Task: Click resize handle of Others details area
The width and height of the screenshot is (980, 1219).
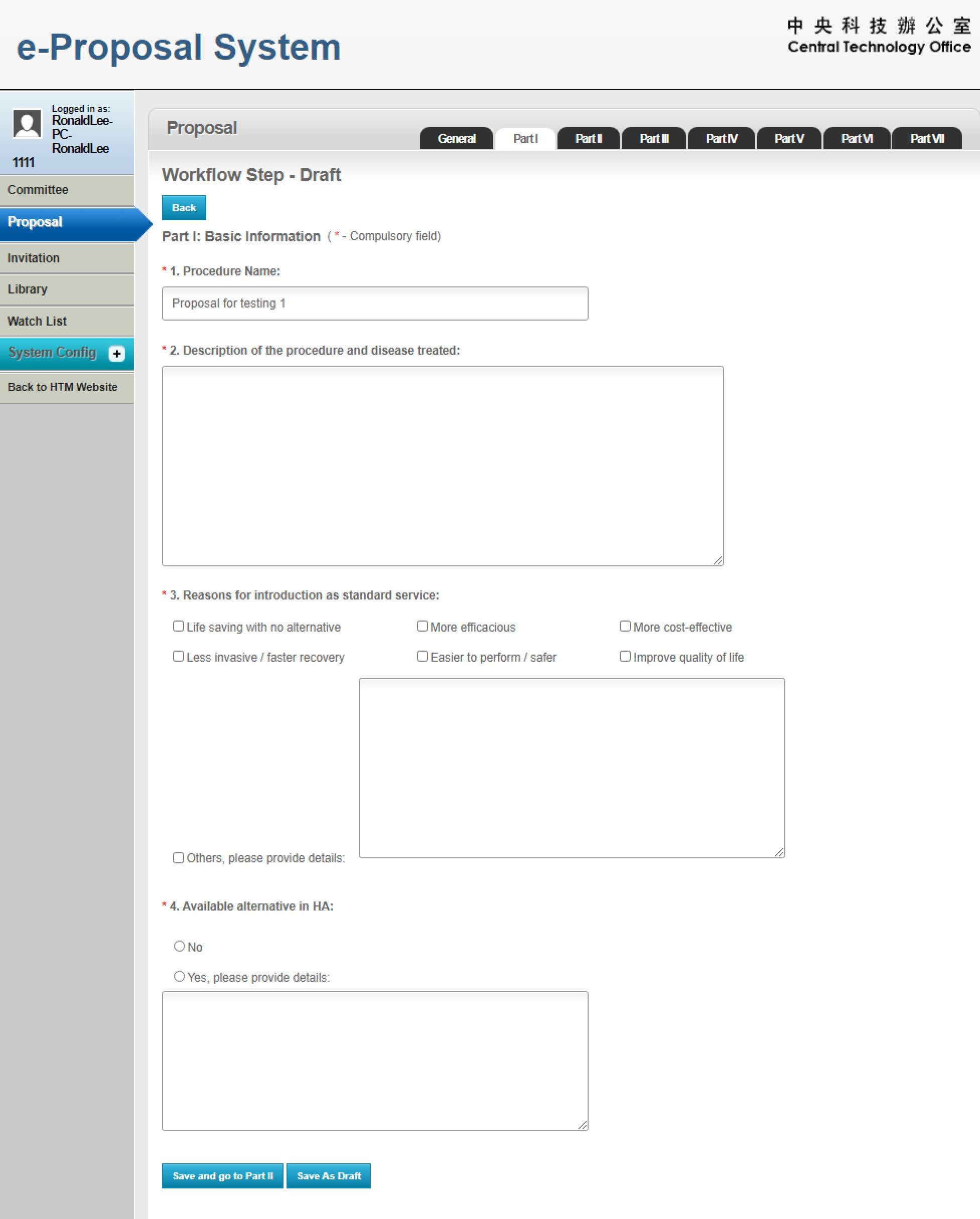Action: [x=779, y=852]
